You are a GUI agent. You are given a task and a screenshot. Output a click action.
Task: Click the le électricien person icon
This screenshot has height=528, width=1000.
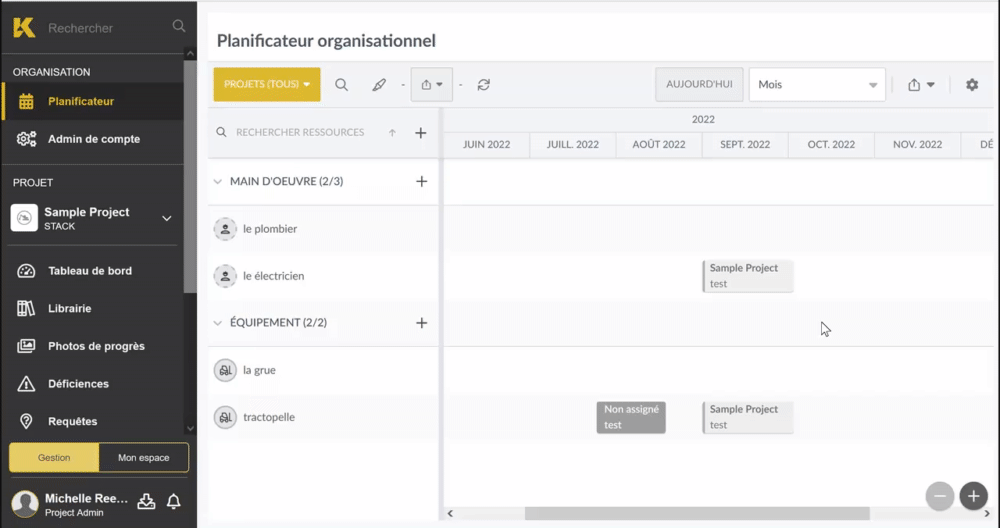[225, 276]
